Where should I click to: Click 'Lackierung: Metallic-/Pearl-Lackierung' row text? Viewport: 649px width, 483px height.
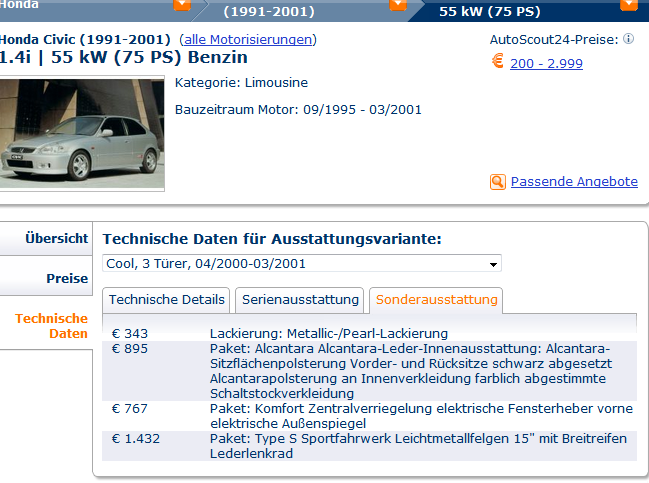(x=329, y=334)
